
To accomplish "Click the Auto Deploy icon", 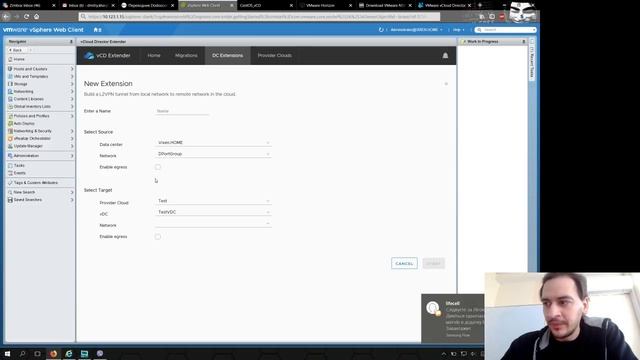I will [10, 123].
